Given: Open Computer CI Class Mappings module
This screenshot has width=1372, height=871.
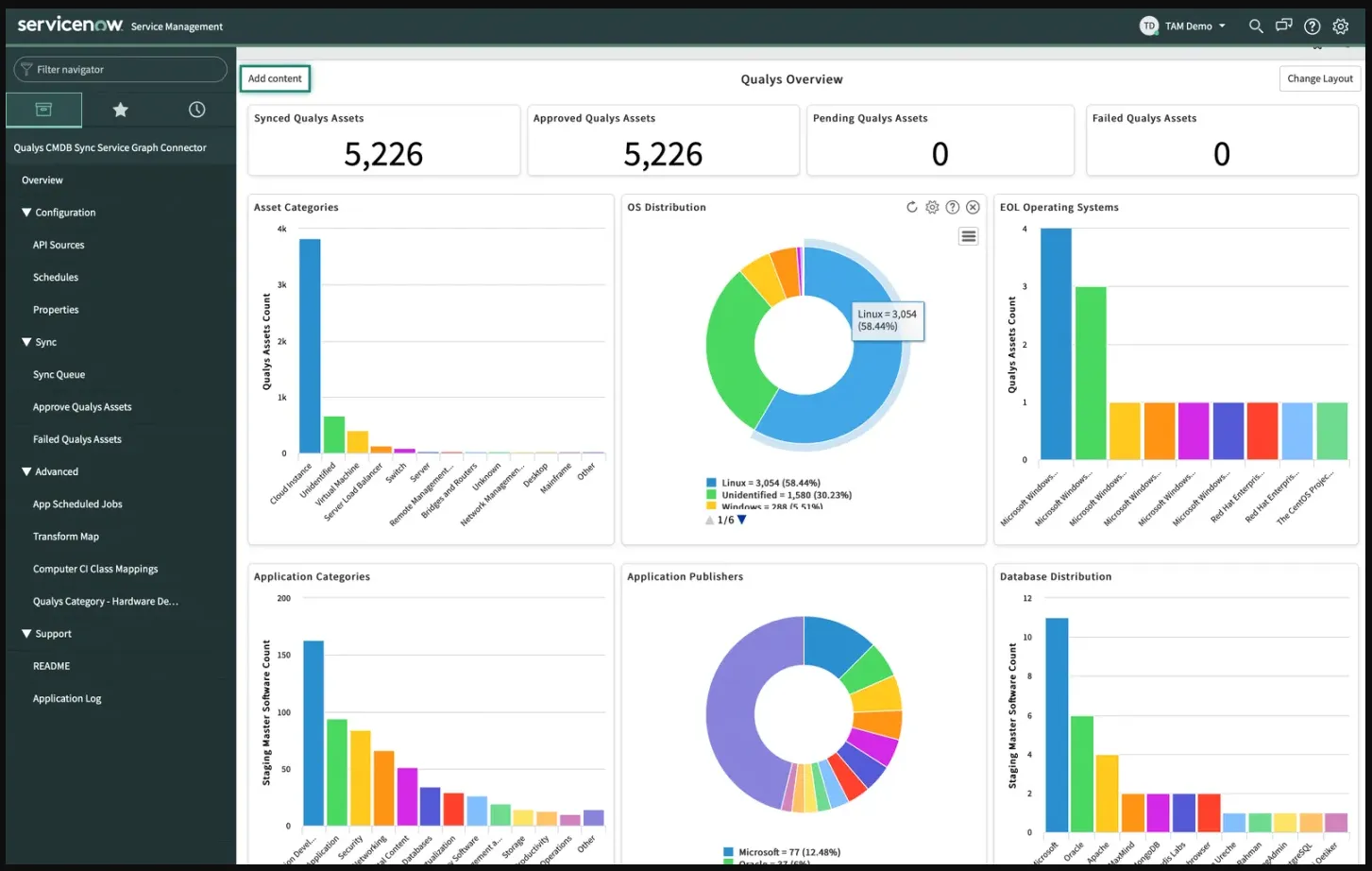Looking at the screenshot, I should tap(95, 569).
